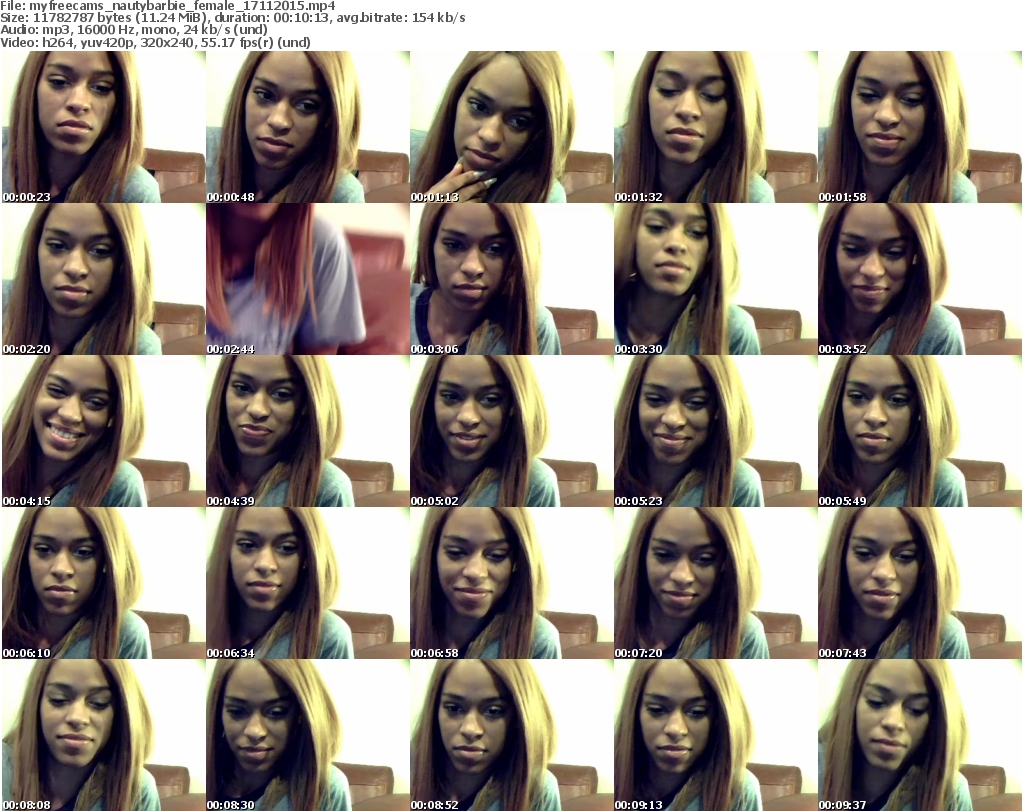Pick the frame timestamped 00:08:52

(x=511, y=735)
